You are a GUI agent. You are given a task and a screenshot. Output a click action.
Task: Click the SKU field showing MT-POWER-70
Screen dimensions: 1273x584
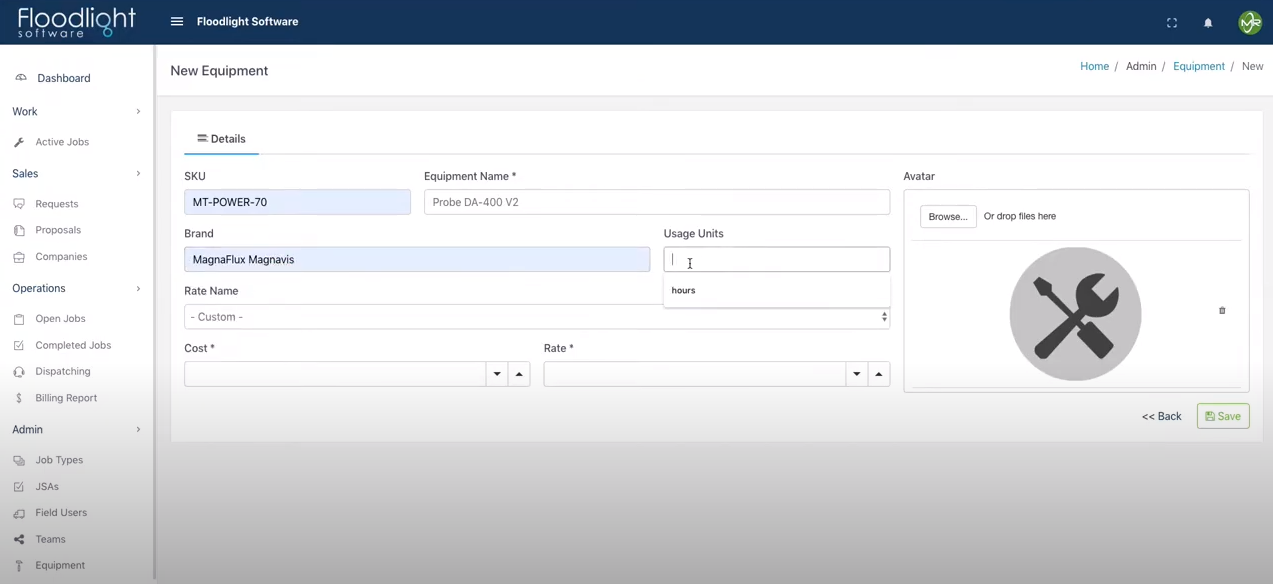click(x=297, y=201)
